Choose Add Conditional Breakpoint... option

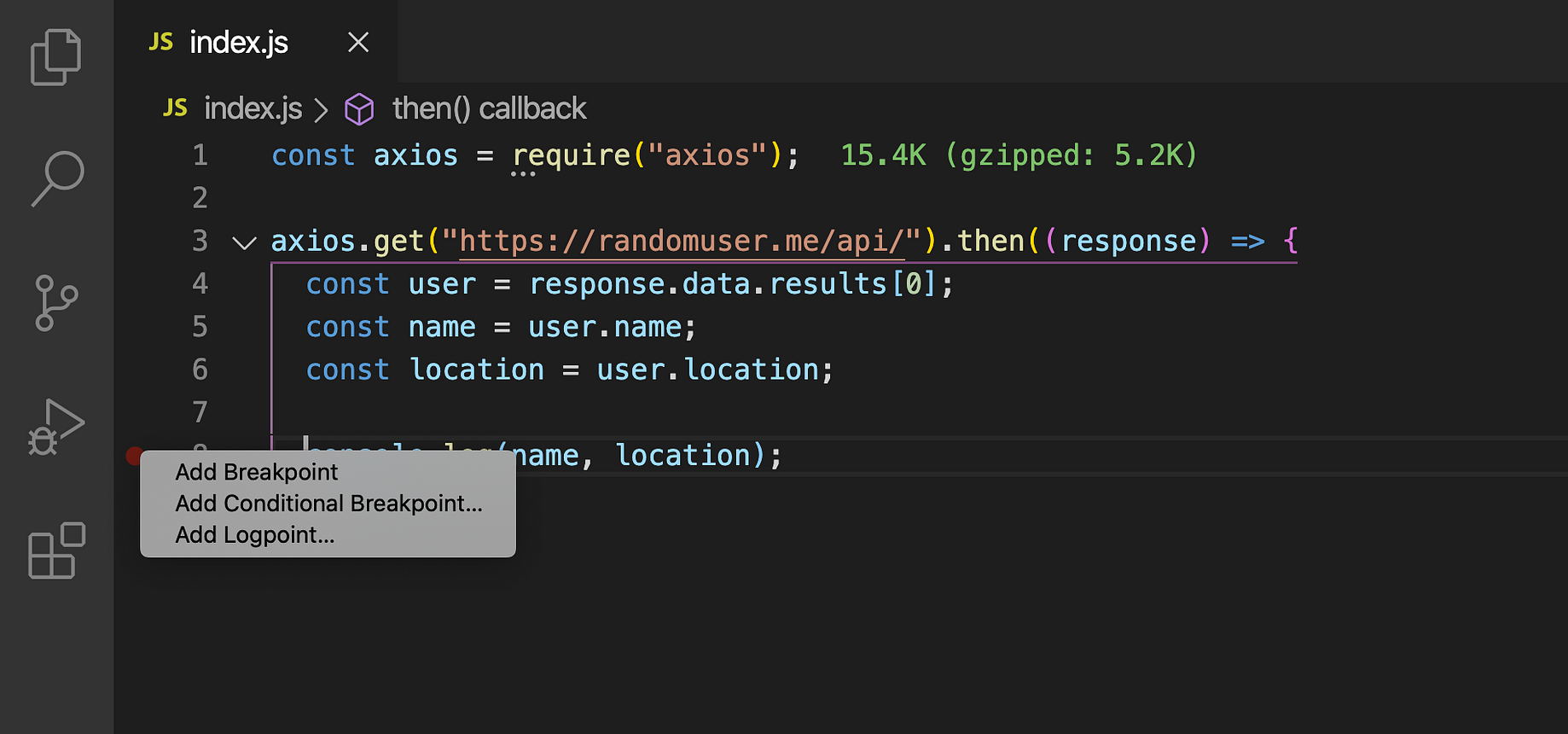point(328,504)
